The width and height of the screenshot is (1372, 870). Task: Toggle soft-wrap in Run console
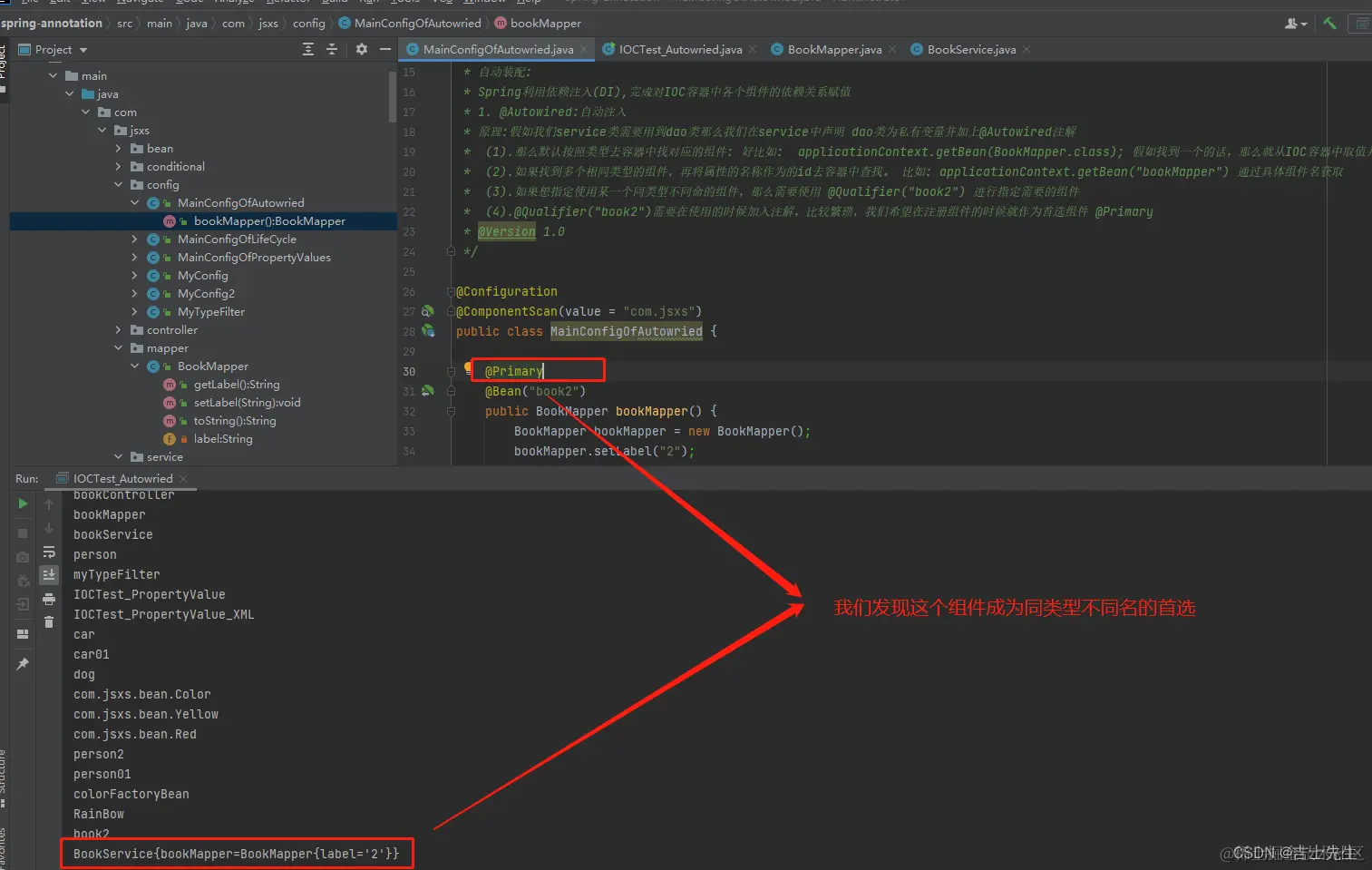[x=49, y=552]
